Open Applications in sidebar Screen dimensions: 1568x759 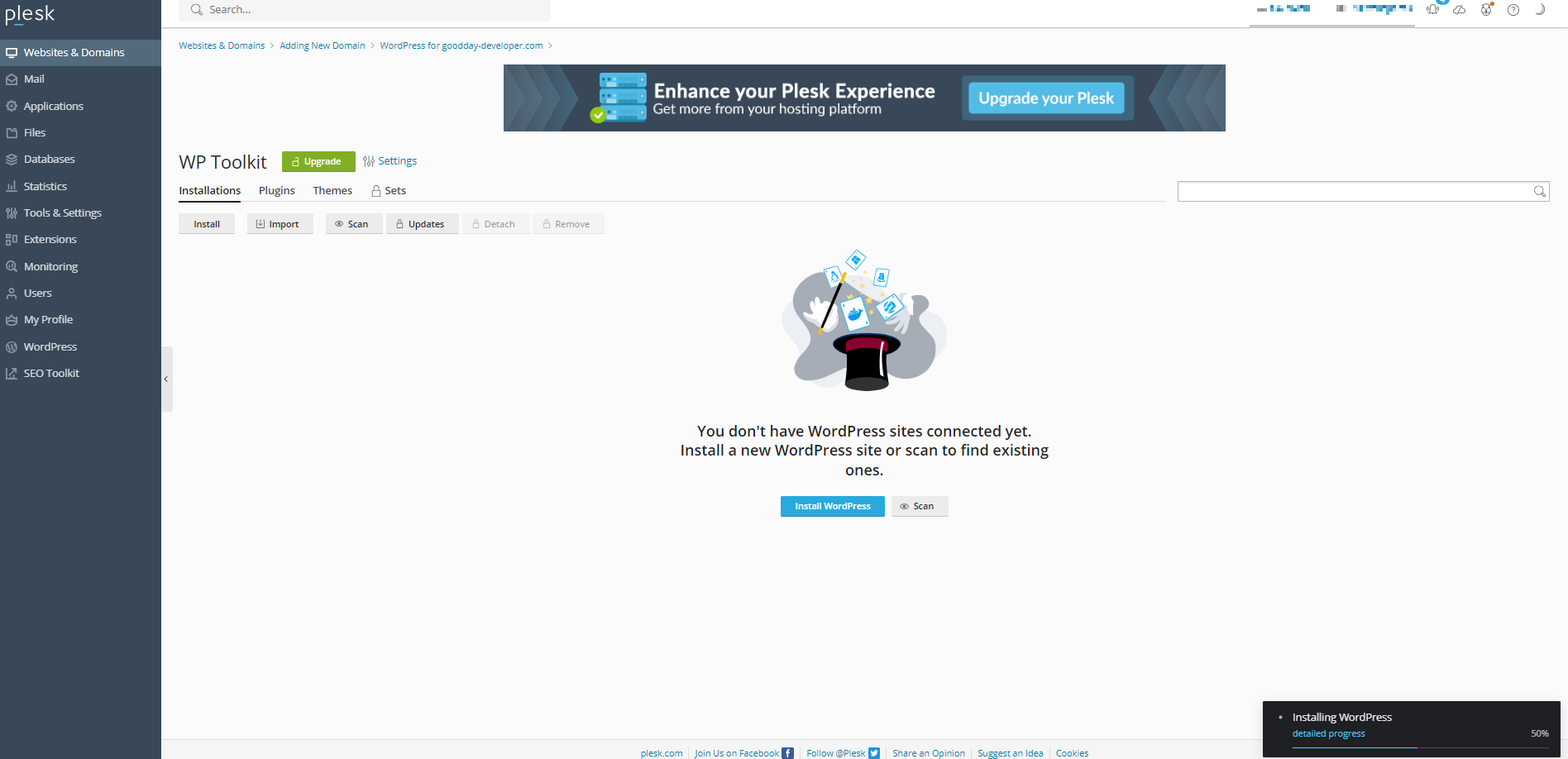pyautogui.click(x=80, y=106)
